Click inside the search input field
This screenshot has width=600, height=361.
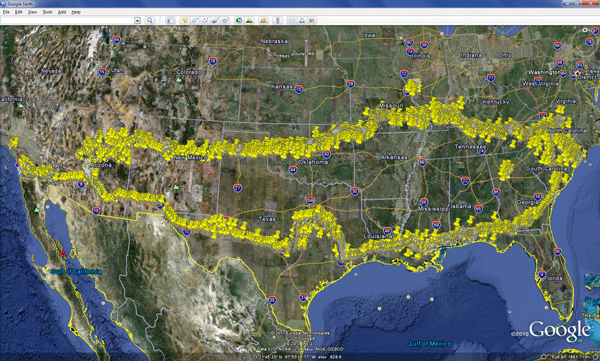[x=67, y=20]
